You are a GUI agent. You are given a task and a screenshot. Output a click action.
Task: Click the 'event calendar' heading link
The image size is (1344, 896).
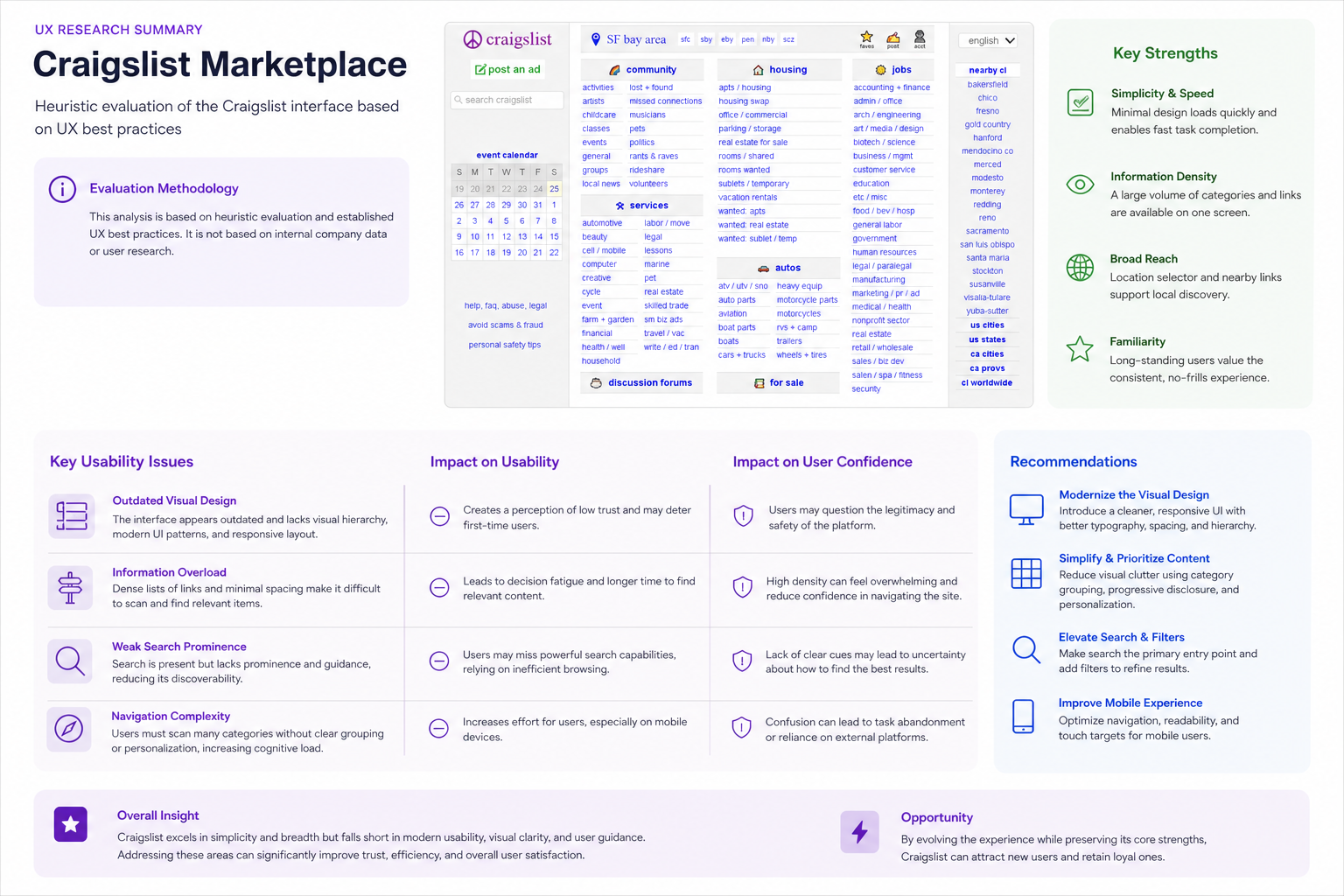(507, 155)
